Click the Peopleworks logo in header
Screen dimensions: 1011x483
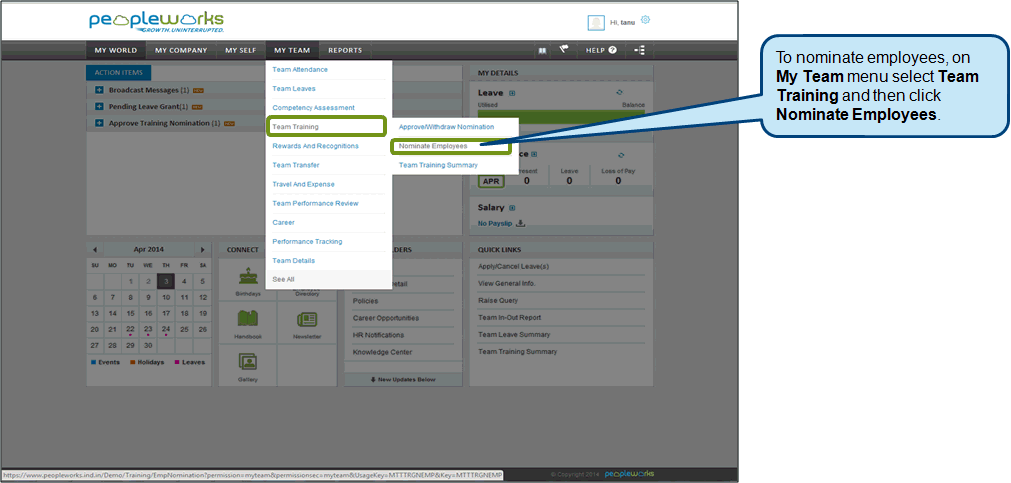(x=156, y=21)
